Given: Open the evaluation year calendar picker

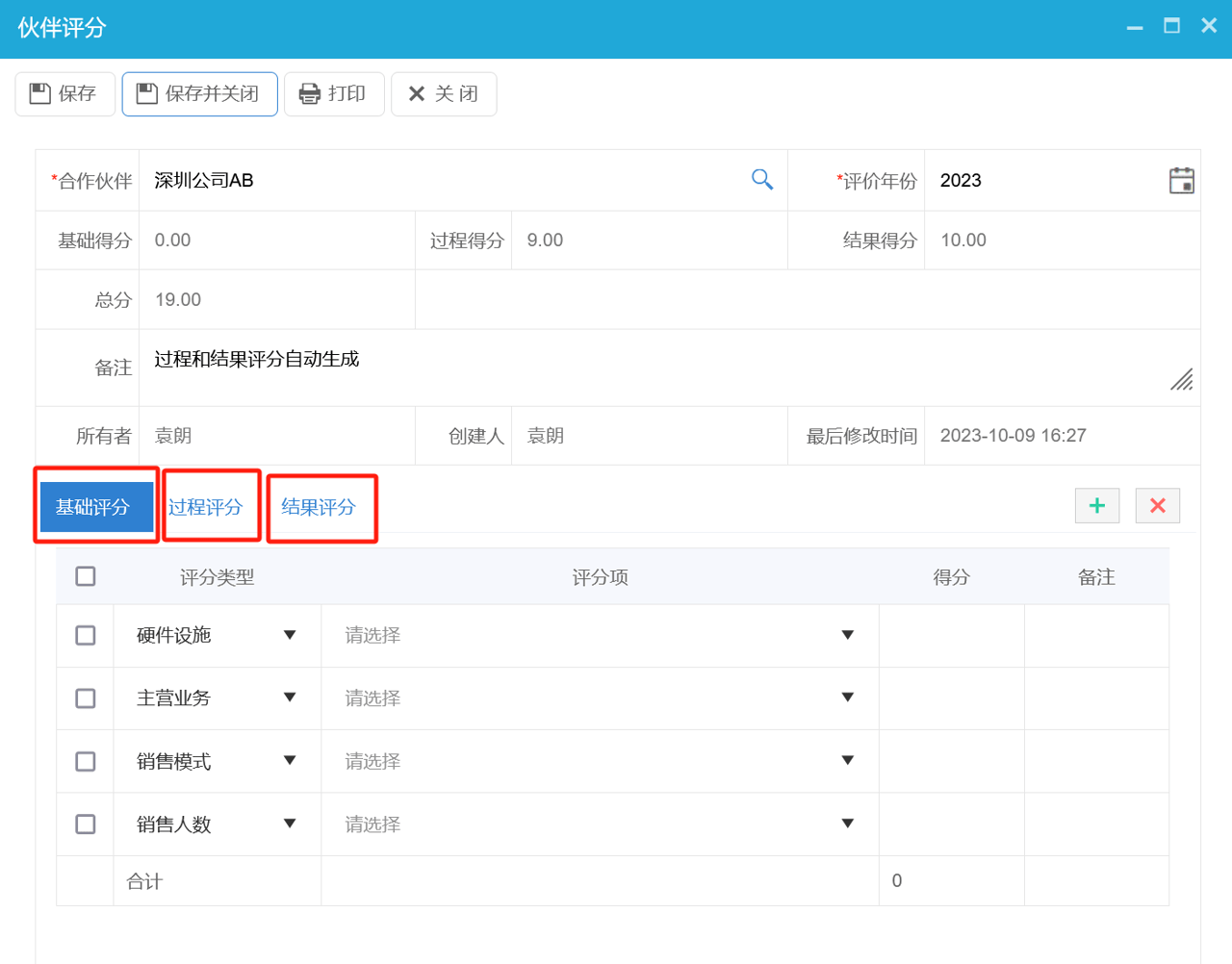Looking at the screenshot, I should click(1181, 181).
